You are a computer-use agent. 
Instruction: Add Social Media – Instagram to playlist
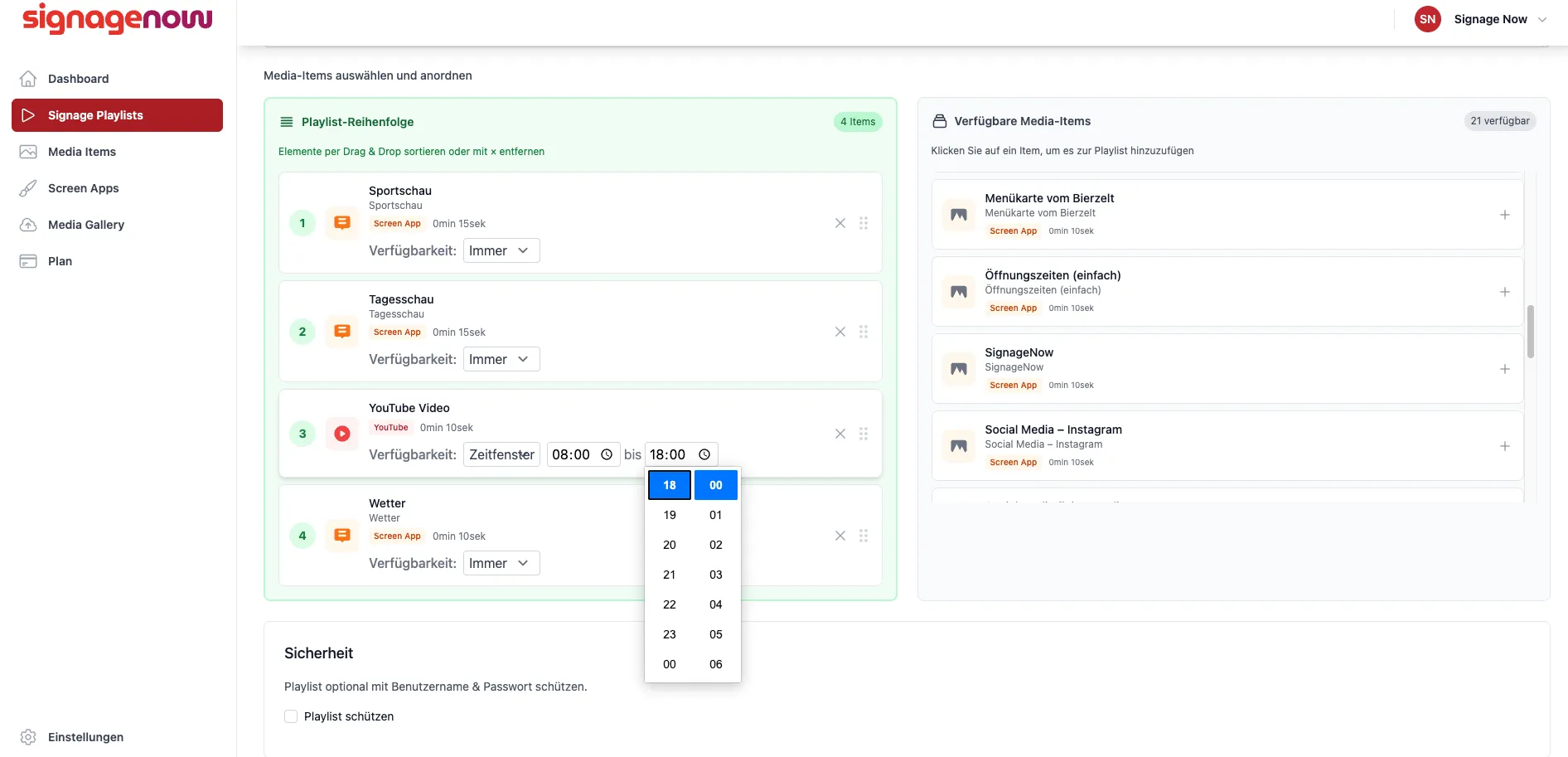click(x=1505, y=446)
